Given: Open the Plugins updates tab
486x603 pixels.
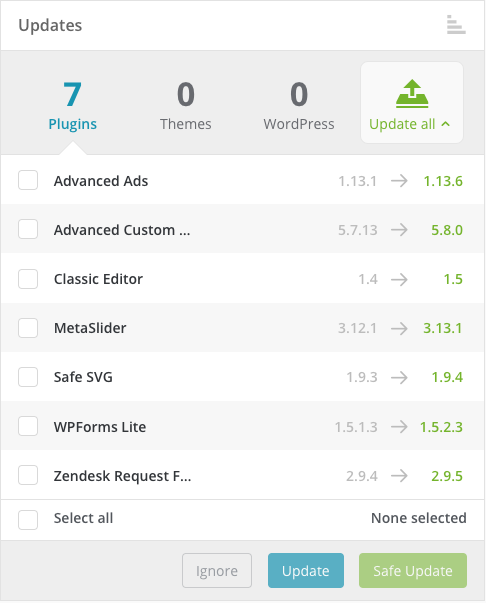Looking at the screenshot, I should (72, 106).
